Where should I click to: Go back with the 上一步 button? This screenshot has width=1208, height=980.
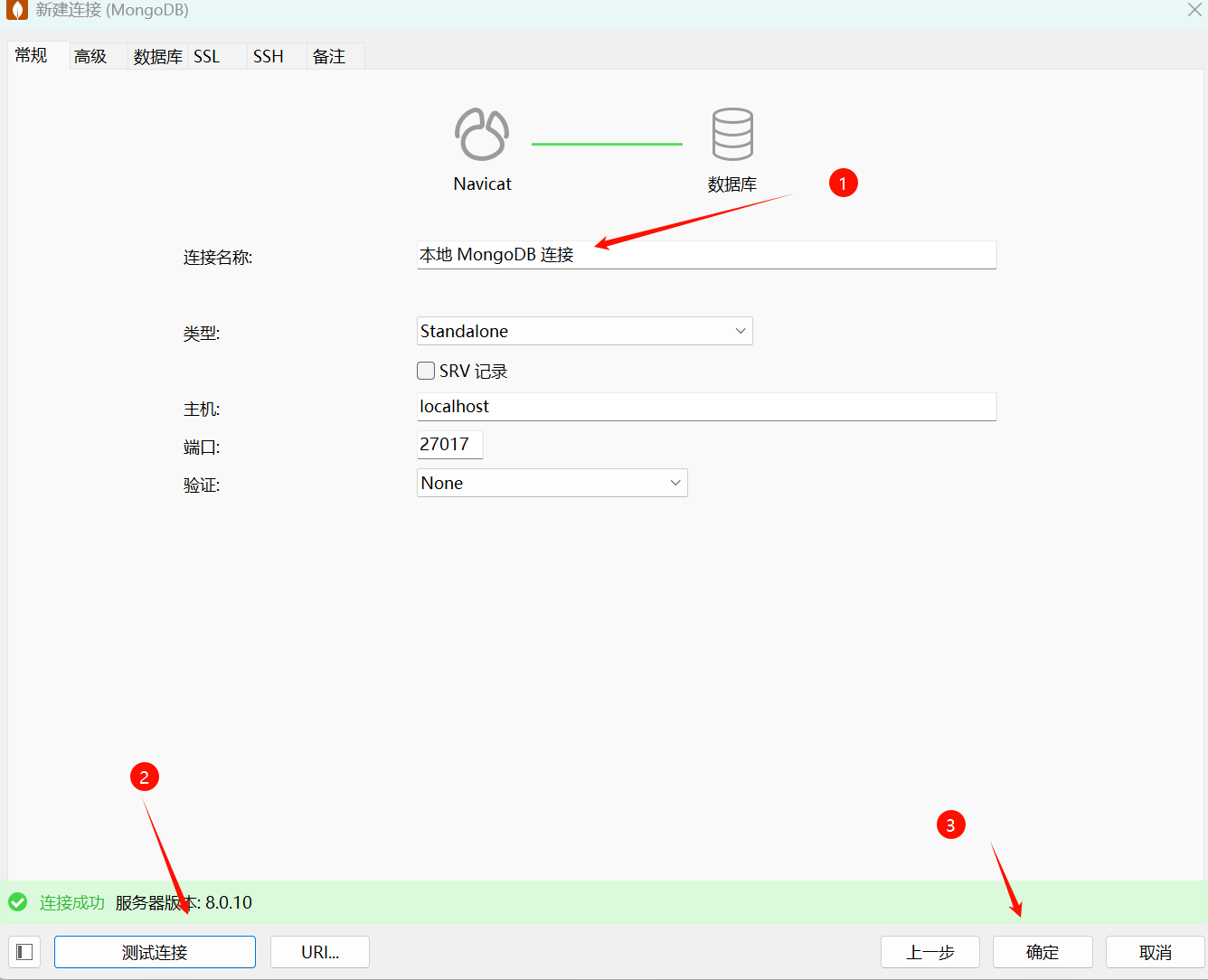(930, 952)
